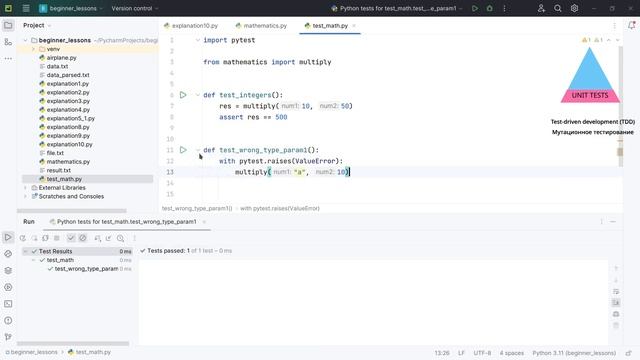Image resolution: width=640 pixels, height=360 pixels.
Task: Open Project view options dropdown
Action: click(37, 25)
